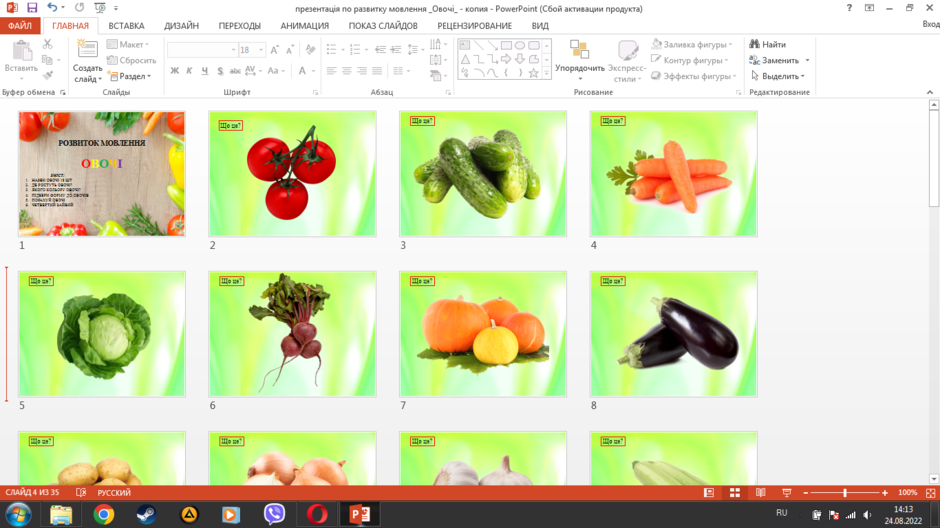Viewport: 940px width, 528px height.
Task: Toggle italic (К) formatting
Action: tap(189, 71)
